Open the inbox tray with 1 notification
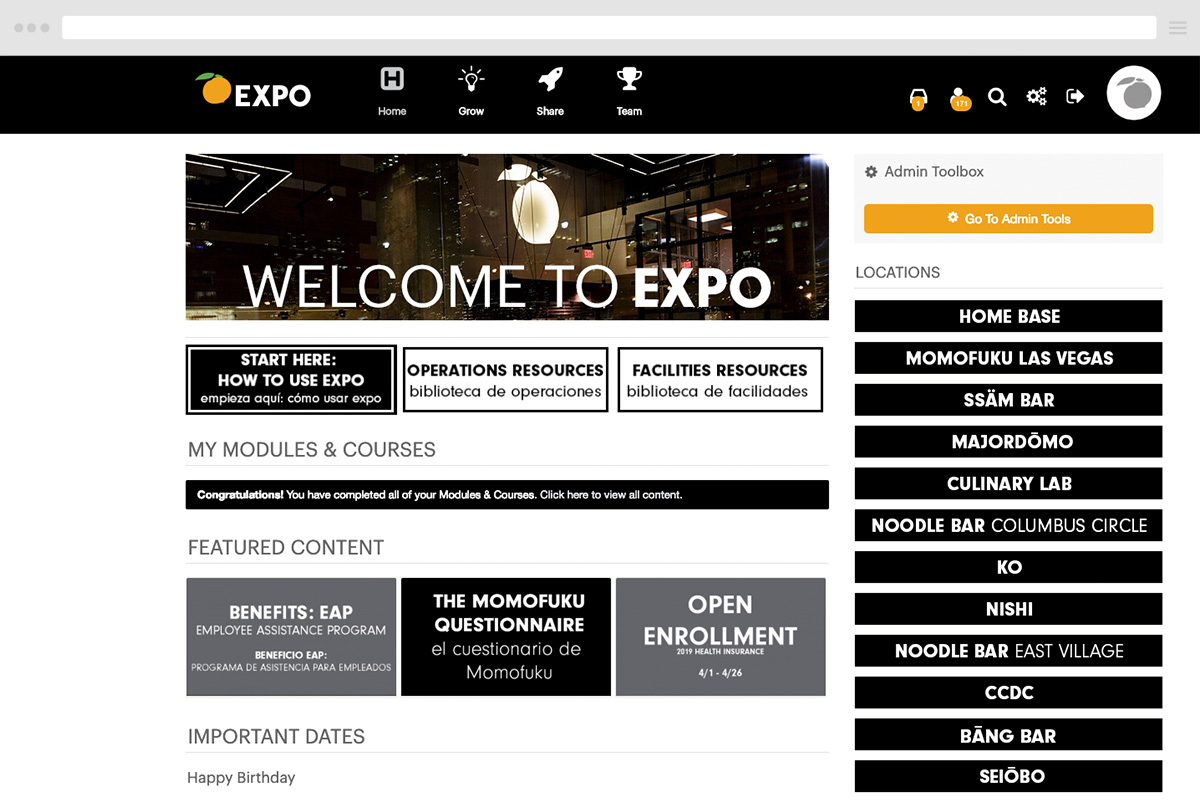1200x800 pixels. click(918, 97)
